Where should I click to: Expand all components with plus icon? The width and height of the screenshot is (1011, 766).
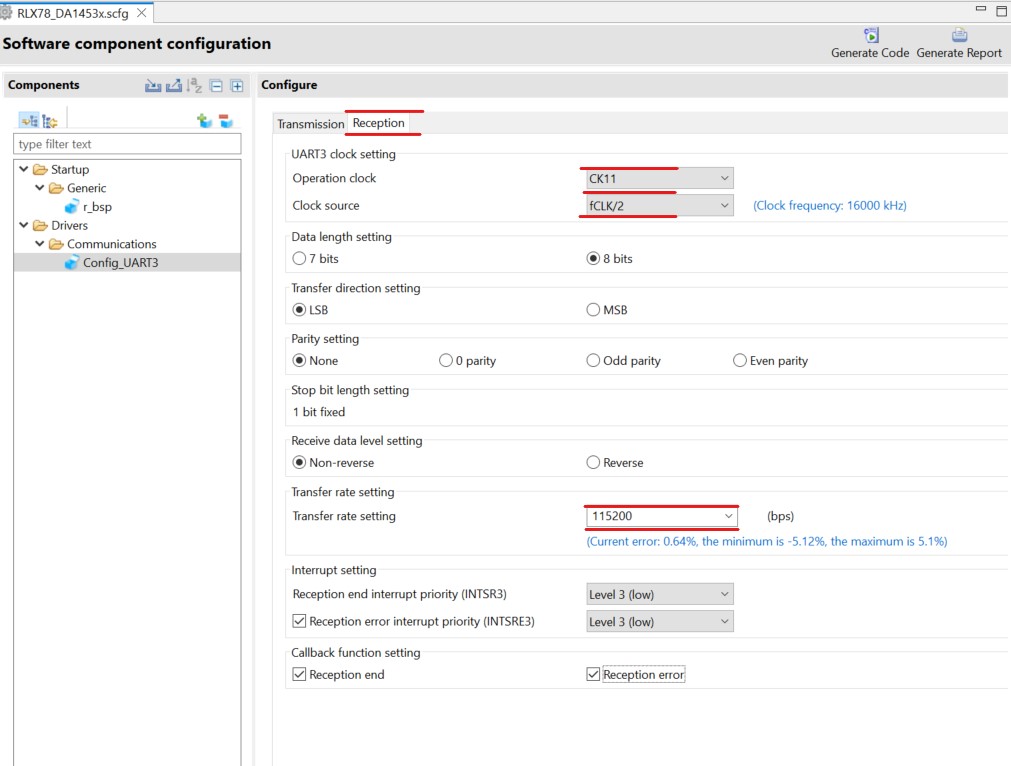(x=237, y=86)
